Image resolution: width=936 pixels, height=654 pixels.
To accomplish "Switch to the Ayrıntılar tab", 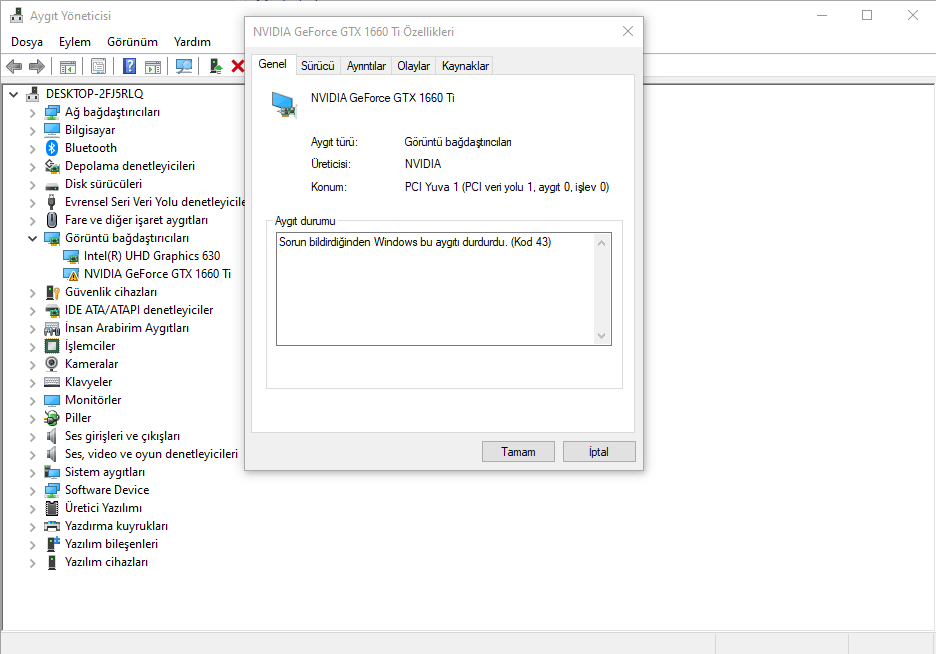I will coord(366,66).
